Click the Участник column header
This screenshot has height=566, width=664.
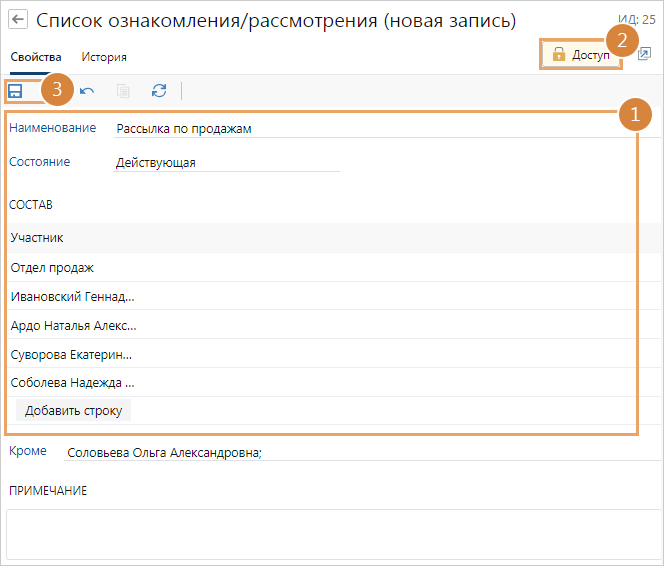(38, 238)
